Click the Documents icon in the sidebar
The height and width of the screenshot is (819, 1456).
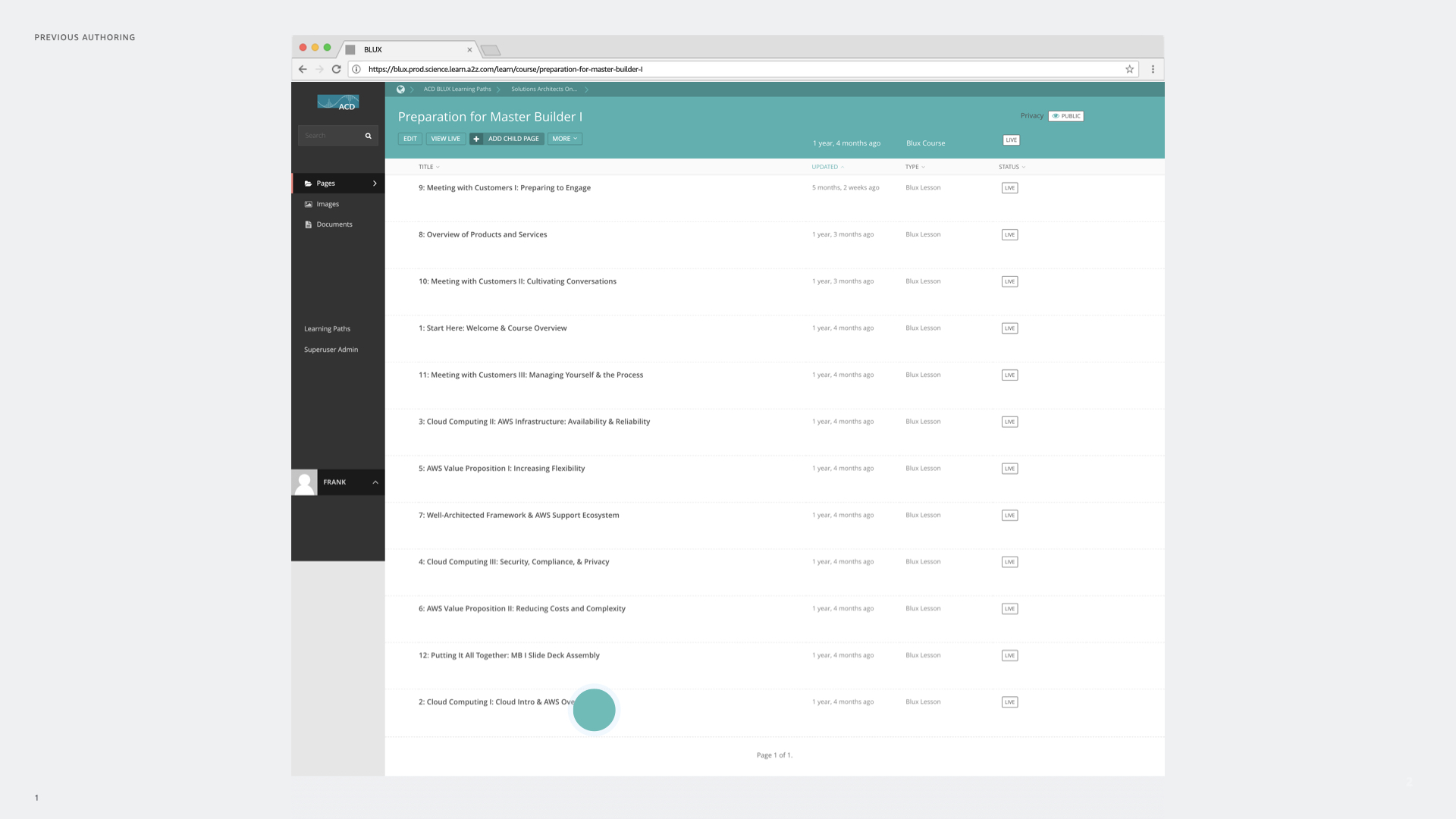[x=308, y=224]
